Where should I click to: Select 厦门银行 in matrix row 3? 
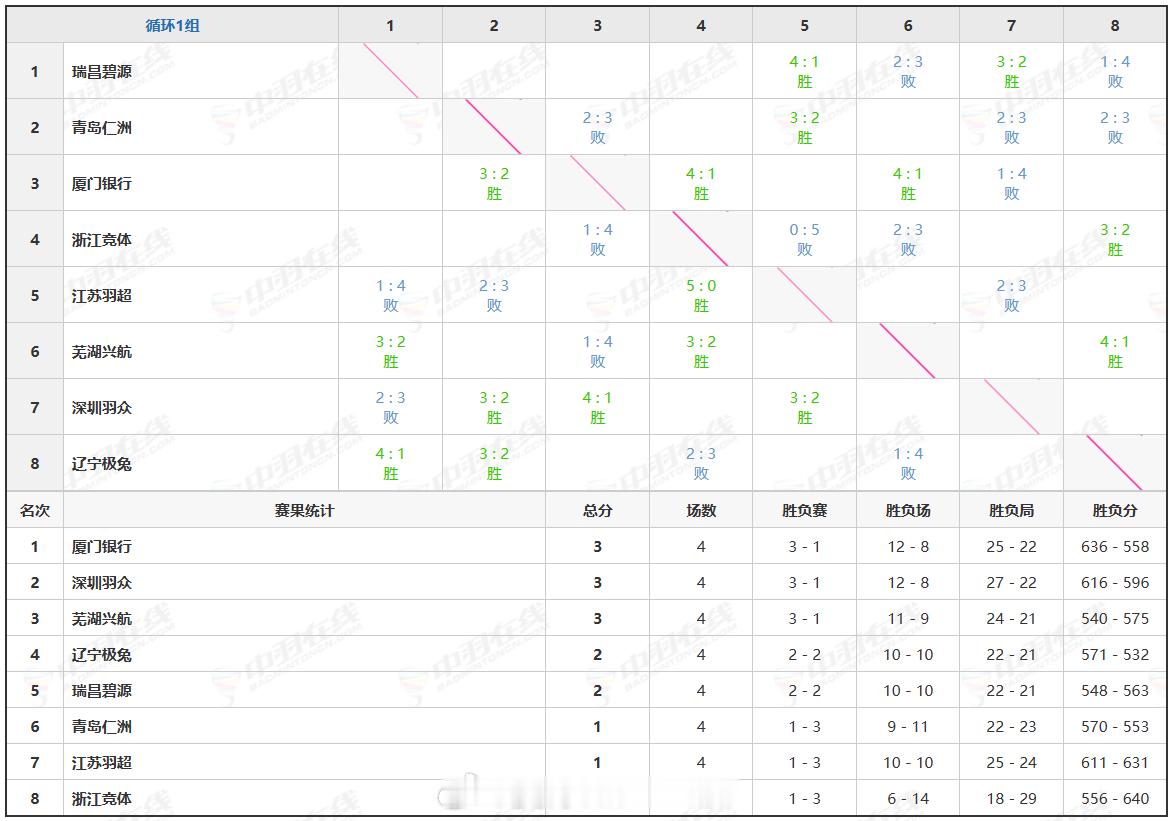102,184
